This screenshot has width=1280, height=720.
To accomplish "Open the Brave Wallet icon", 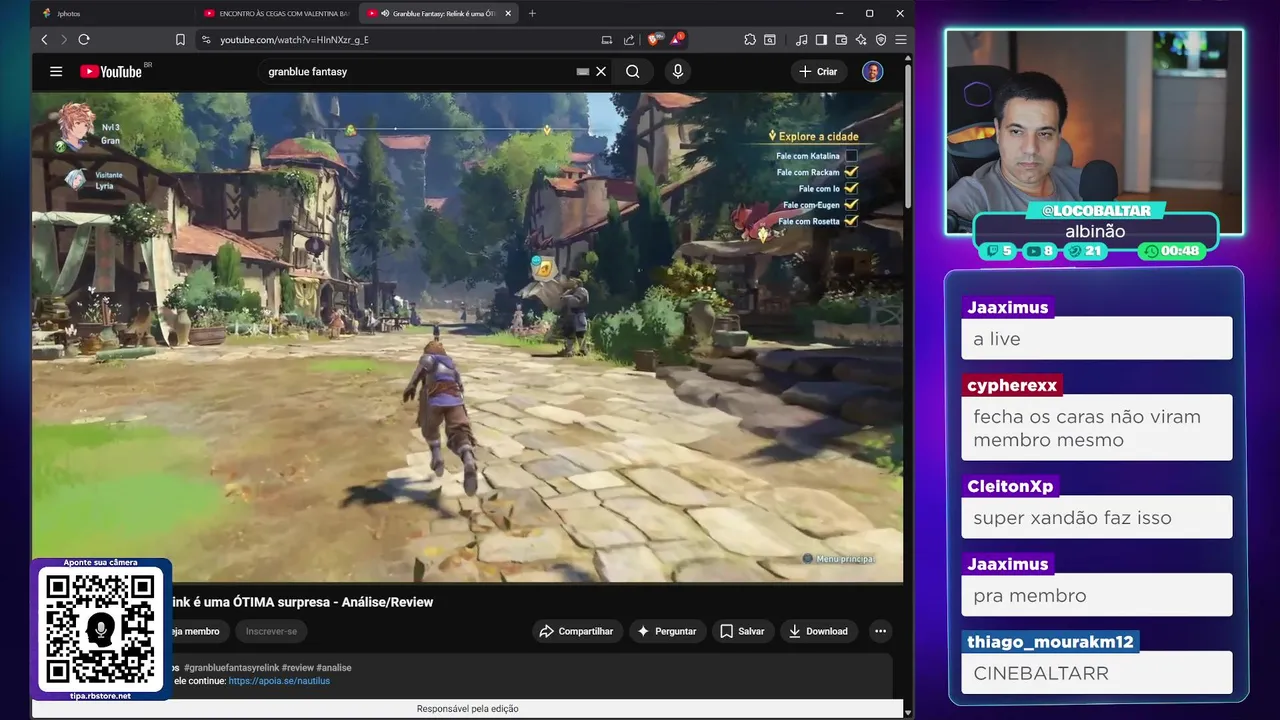I will pos(841,39).
